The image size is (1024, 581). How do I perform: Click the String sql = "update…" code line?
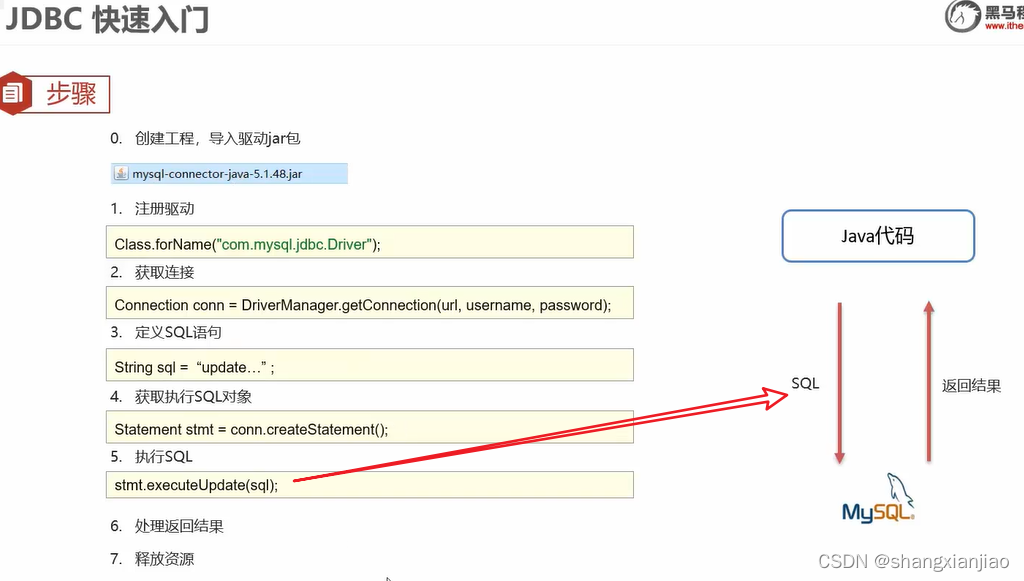[x=370, y=365]
